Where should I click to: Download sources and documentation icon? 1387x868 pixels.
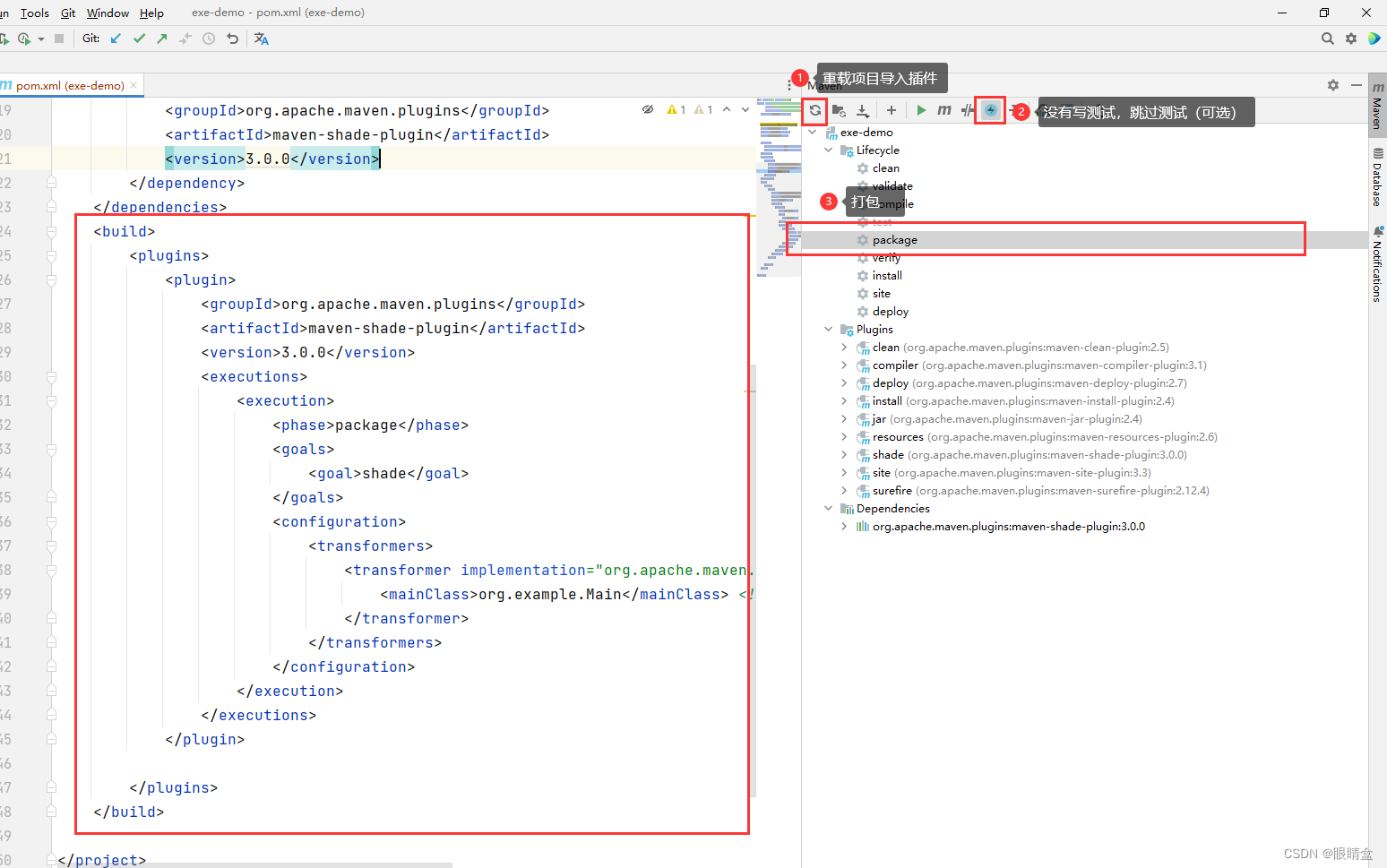pos(862,110)
